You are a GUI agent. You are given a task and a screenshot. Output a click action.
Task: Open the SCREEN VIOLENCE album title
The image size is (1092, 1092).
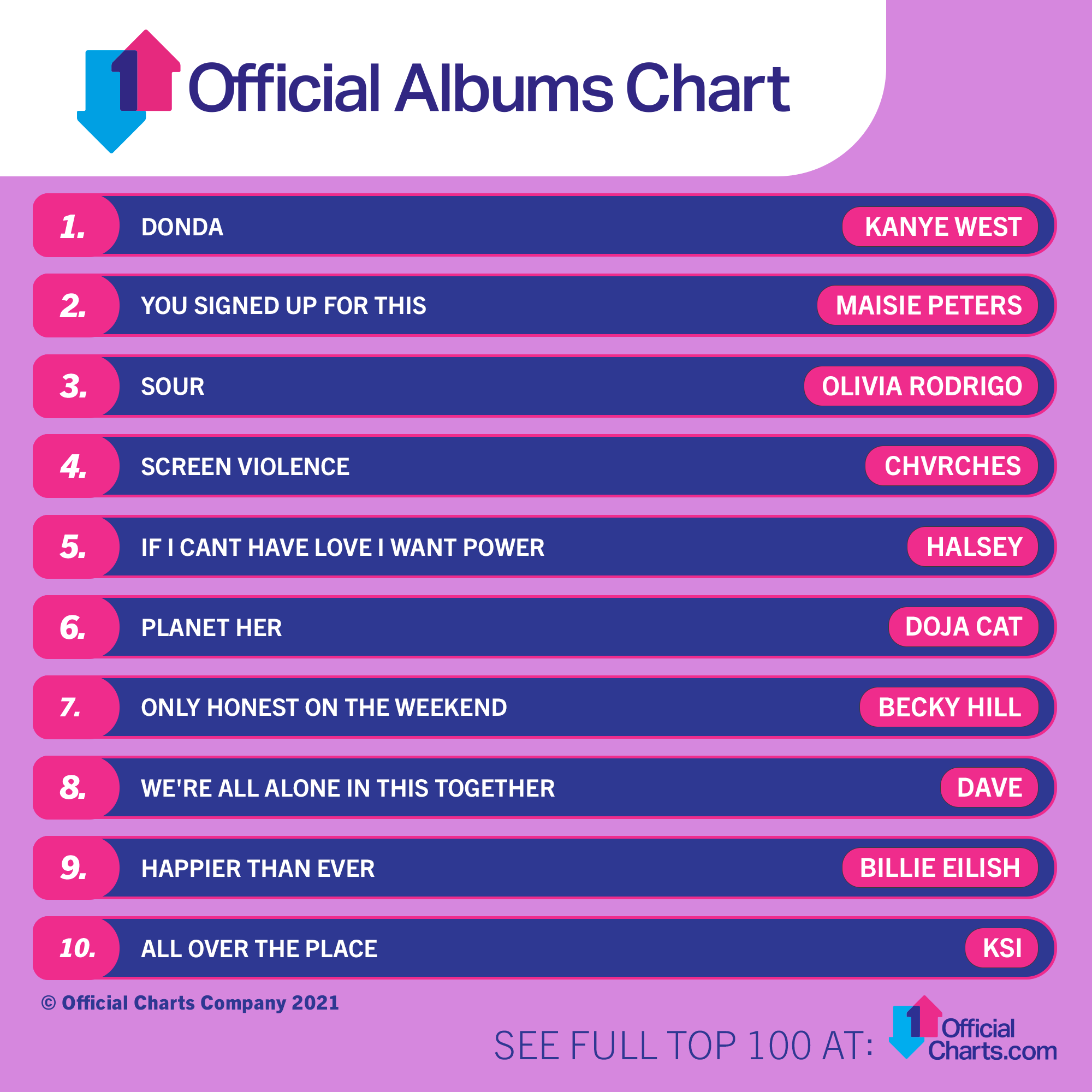pyautogui.click(x=245, y=467)
